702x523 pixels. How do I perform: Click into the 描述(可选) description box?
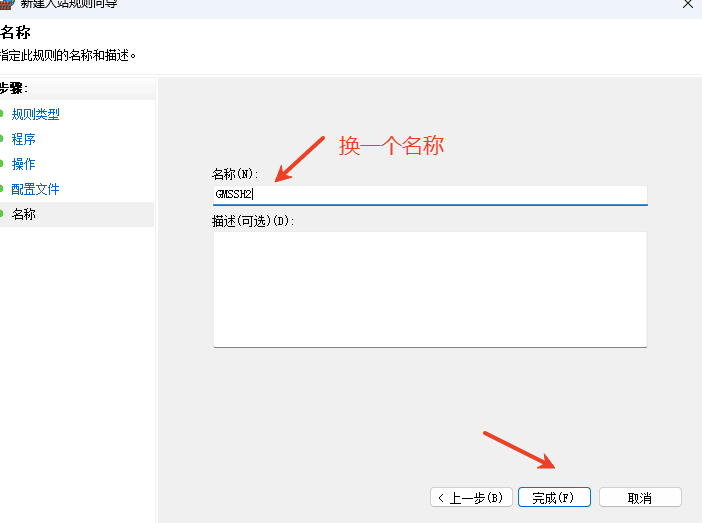(x=430, y=289)
